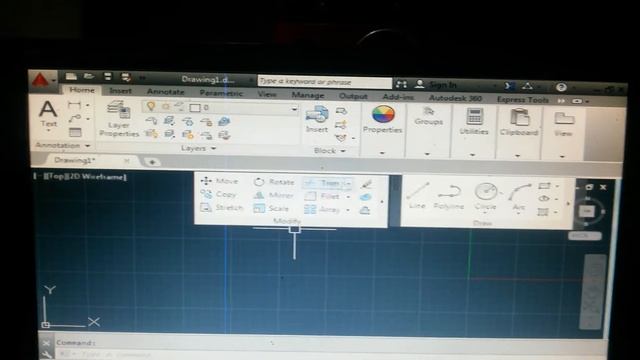
Task: Click the search binoculars icon
Action: coord(402,84)
